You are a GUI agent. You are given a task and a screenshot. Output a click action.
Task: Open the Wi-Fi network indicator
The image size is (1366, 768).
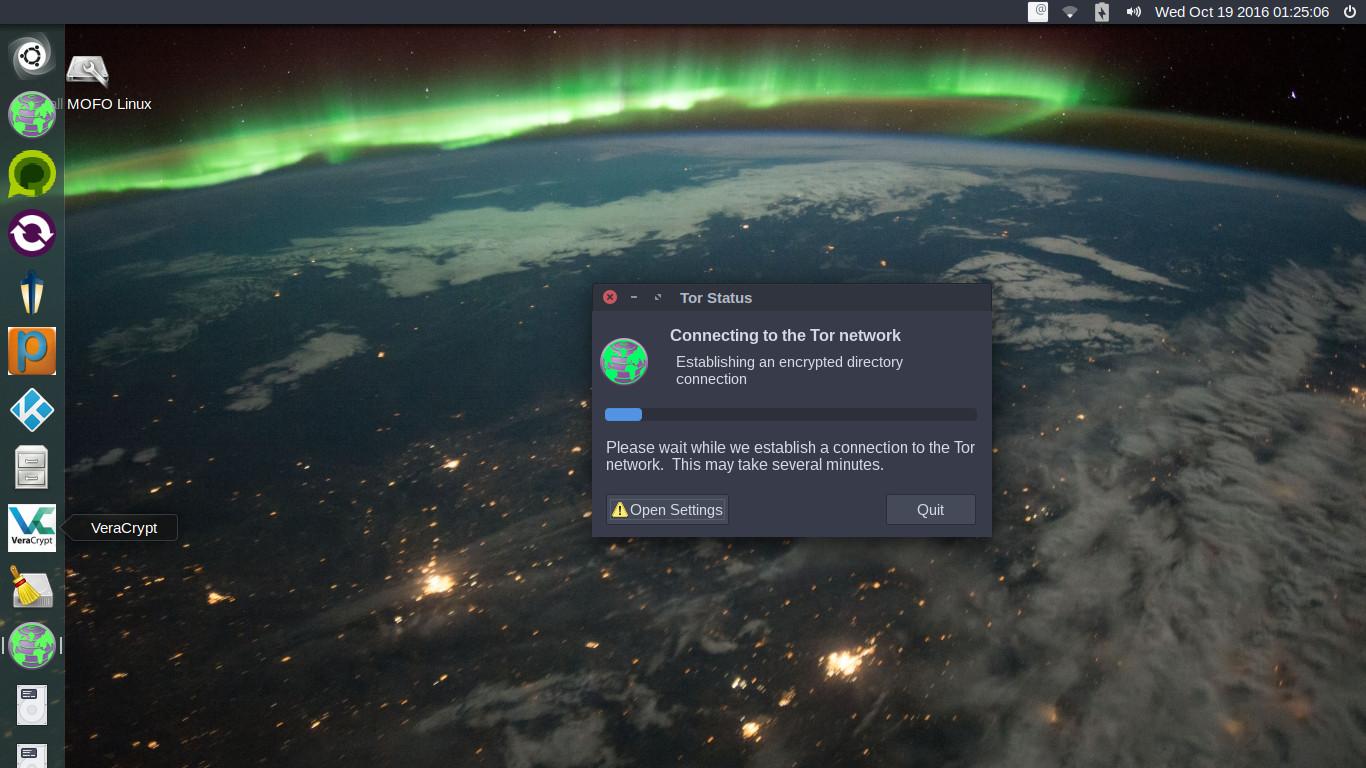pos(1070,12)
